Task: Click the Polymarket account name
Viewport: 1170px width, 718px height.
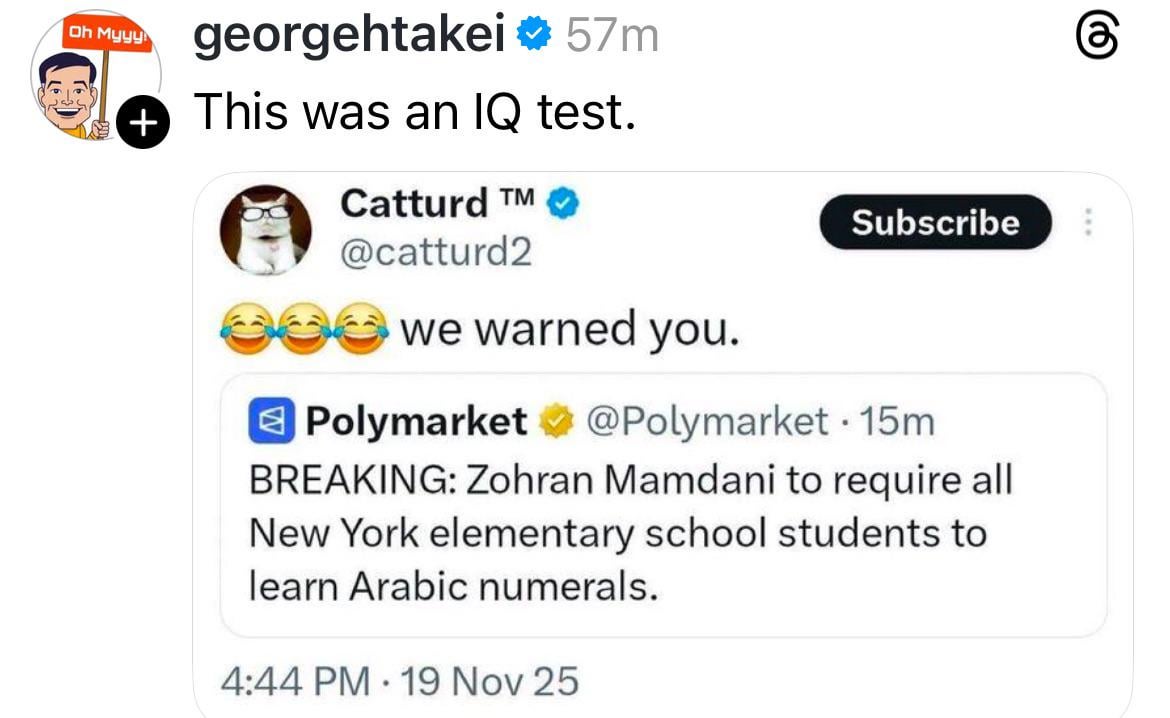Action: 415,422
